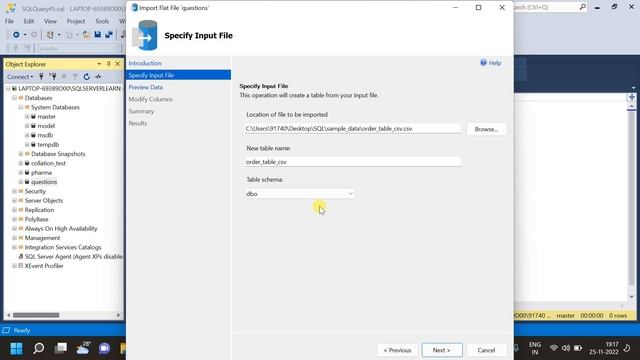Click the Navigate Backward toolbar icon

pyautogui.click(x=16, y=35)
